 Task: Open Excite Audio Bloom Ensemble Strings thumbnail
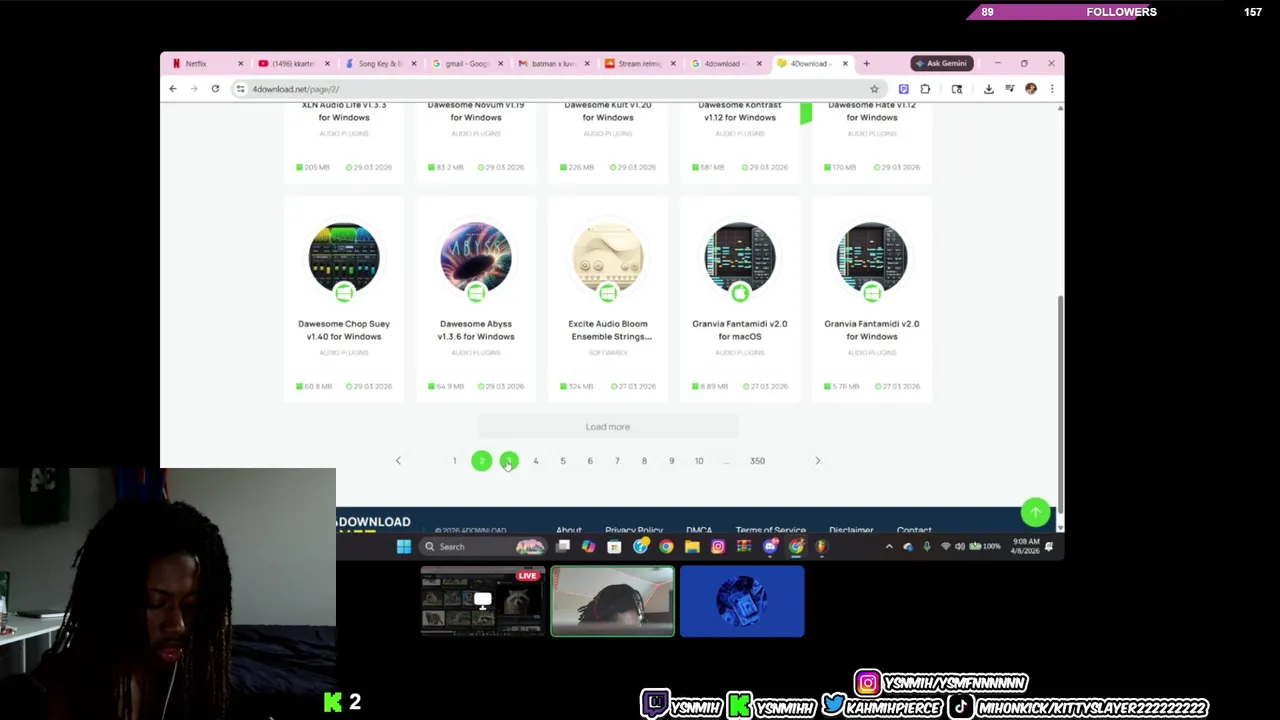pyautogui.click(x=608, y=258)
